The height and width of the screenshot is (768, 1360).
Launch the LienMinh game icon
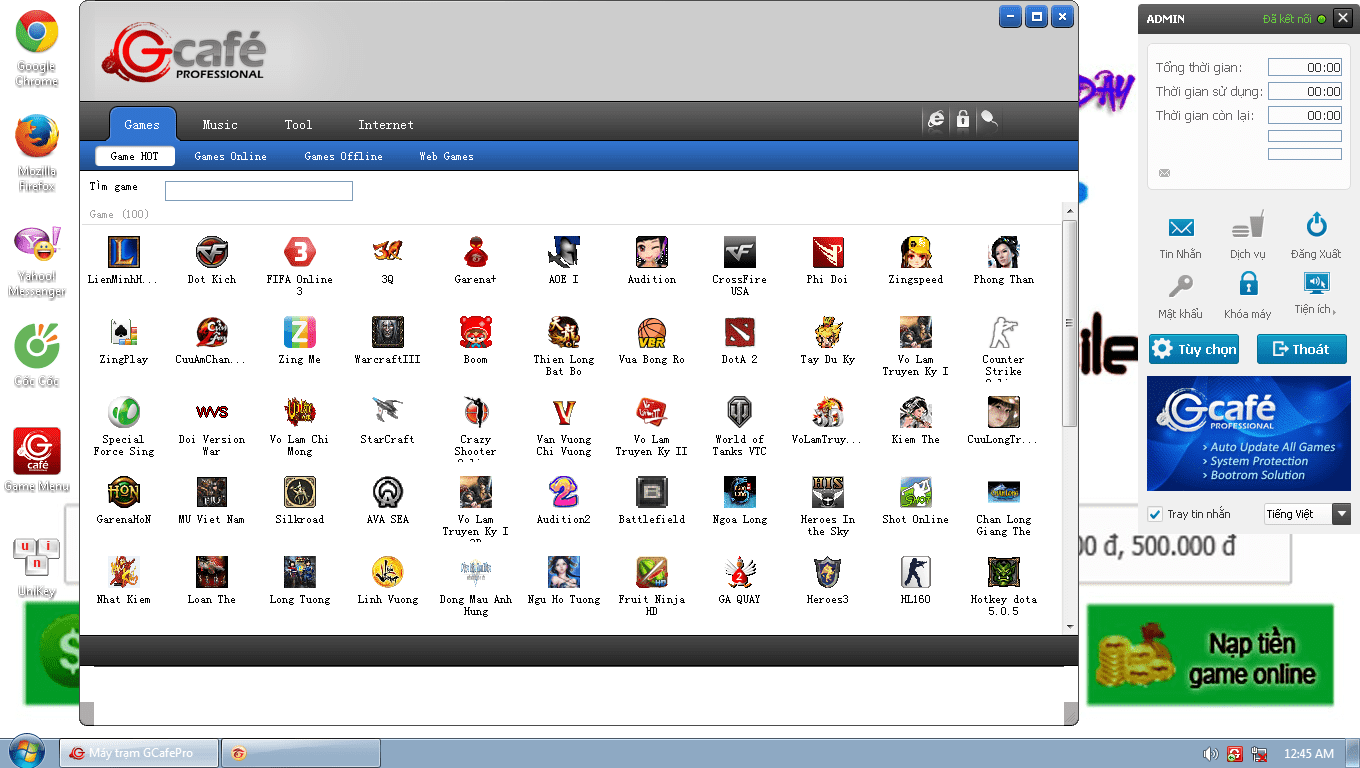coord(123,253)
